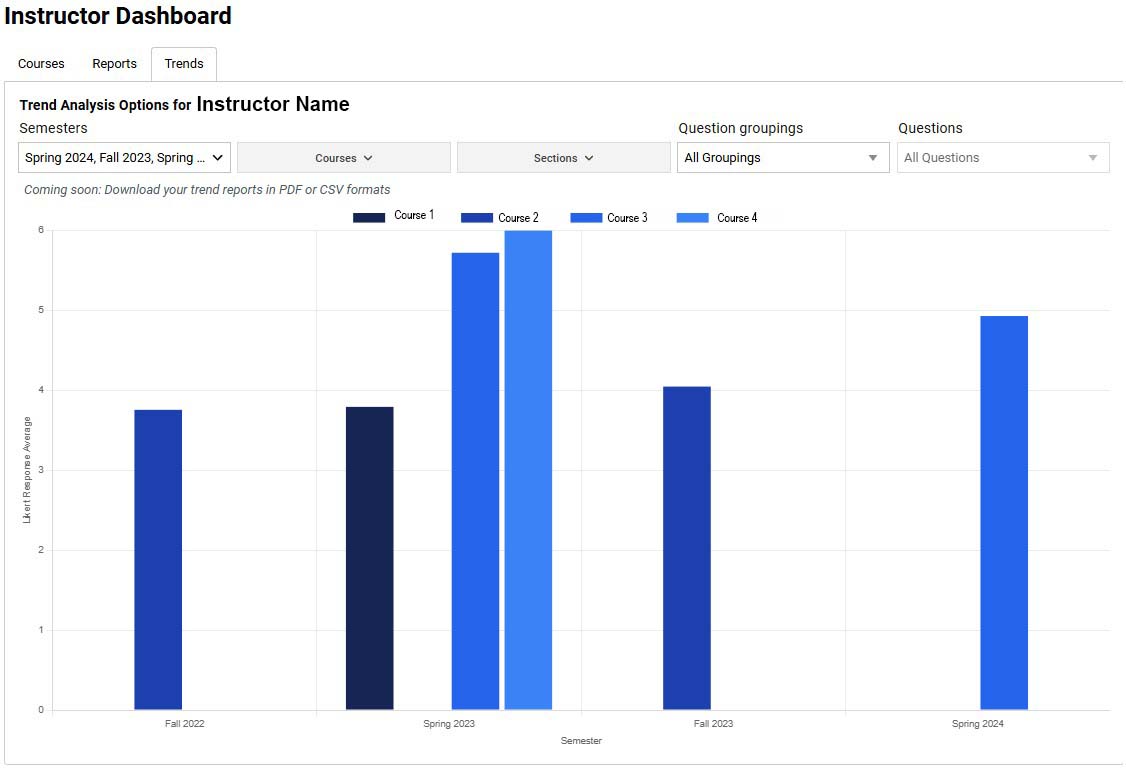
Task: Click the Course 4 legend label
Action: tap(737, 218)
